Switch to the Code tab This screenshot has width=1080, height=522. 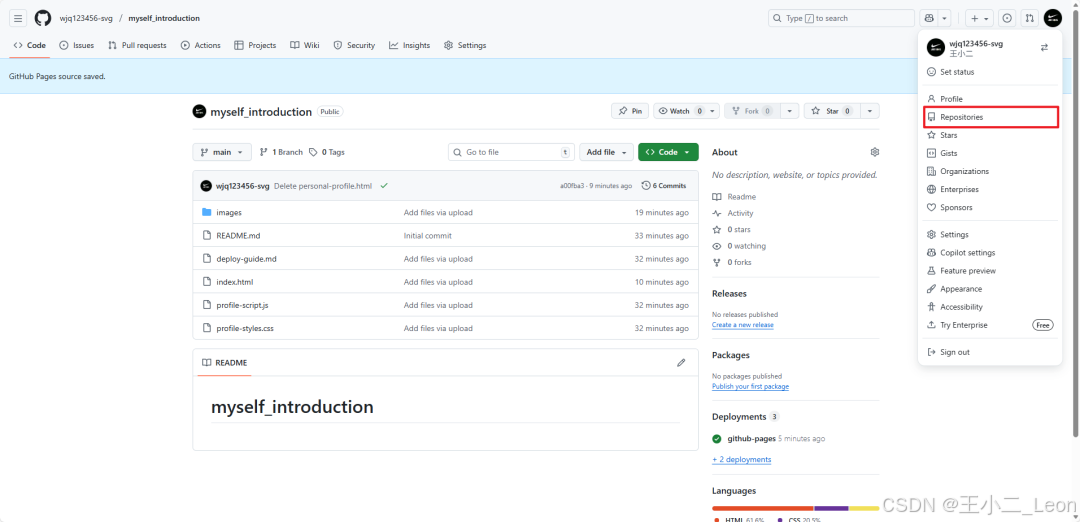coord(30,45)
